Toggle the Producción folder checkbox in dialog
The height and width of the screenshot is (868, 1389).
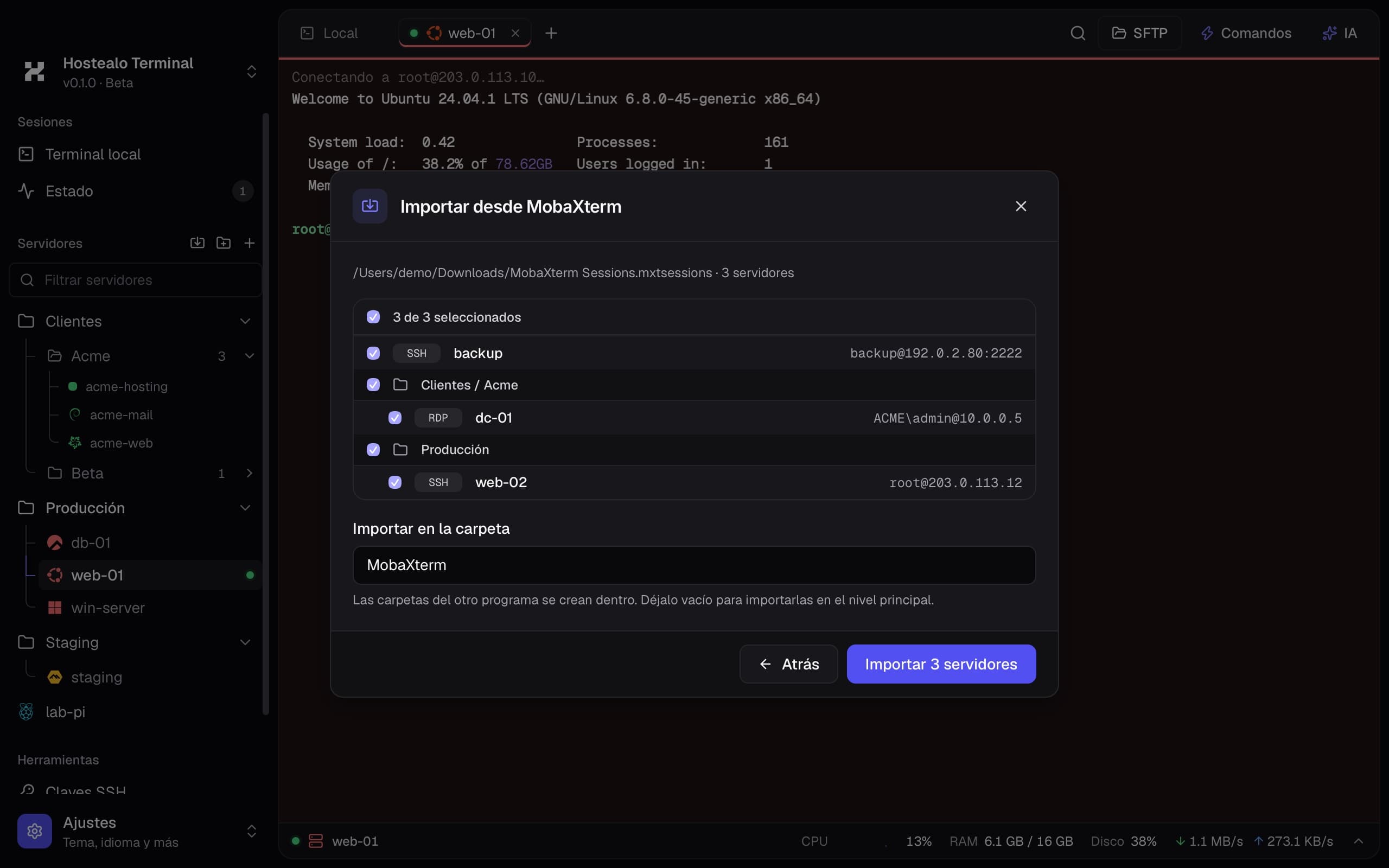[373, 450]
